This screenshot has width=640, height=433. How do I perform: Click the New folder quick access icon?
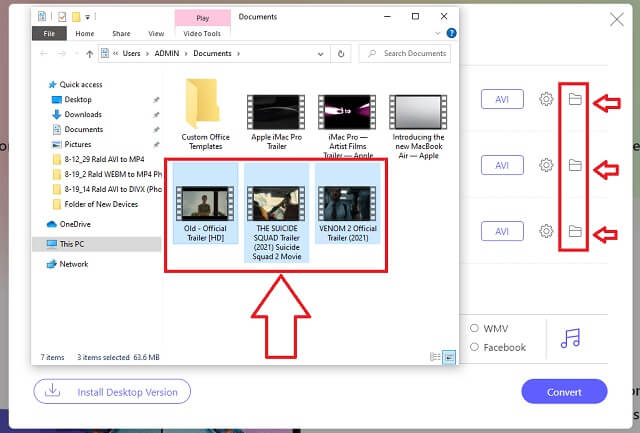tap(76, 17)
